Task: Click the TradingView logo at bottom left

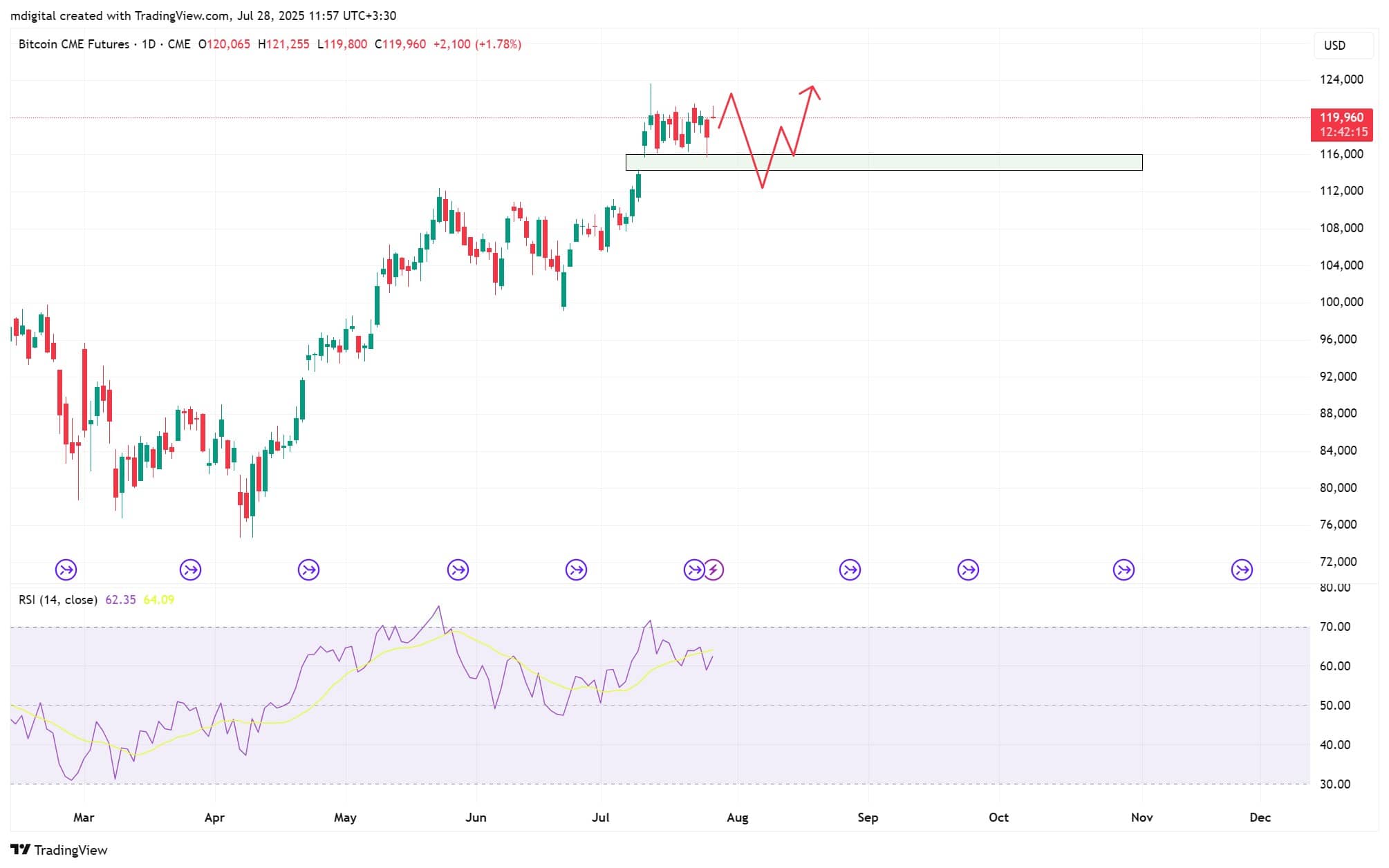Action: click(59, 850)
